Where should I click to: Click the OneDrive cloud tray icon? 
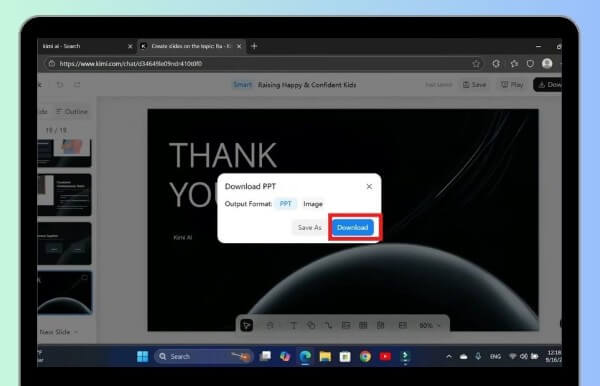tap(463, 357)
